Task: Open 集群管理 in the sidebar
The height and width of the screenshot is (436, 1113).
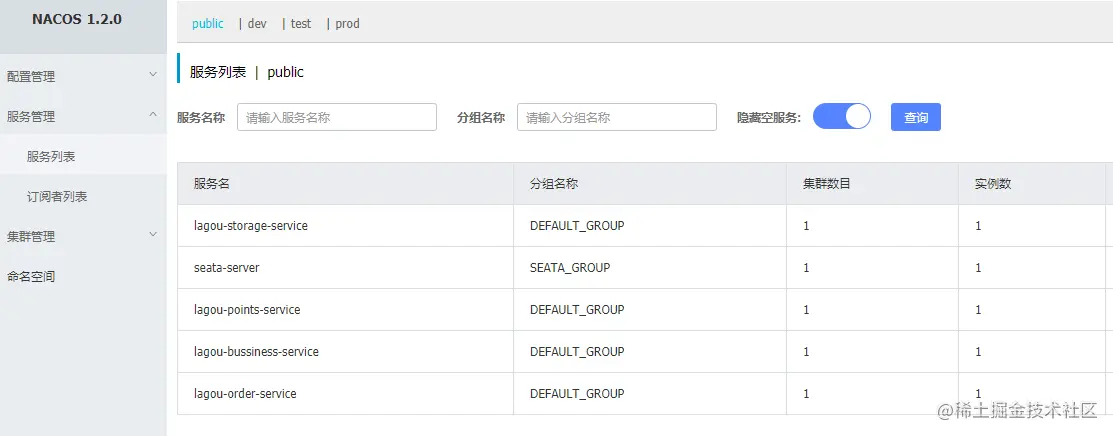Action: (x=31, y=237)
